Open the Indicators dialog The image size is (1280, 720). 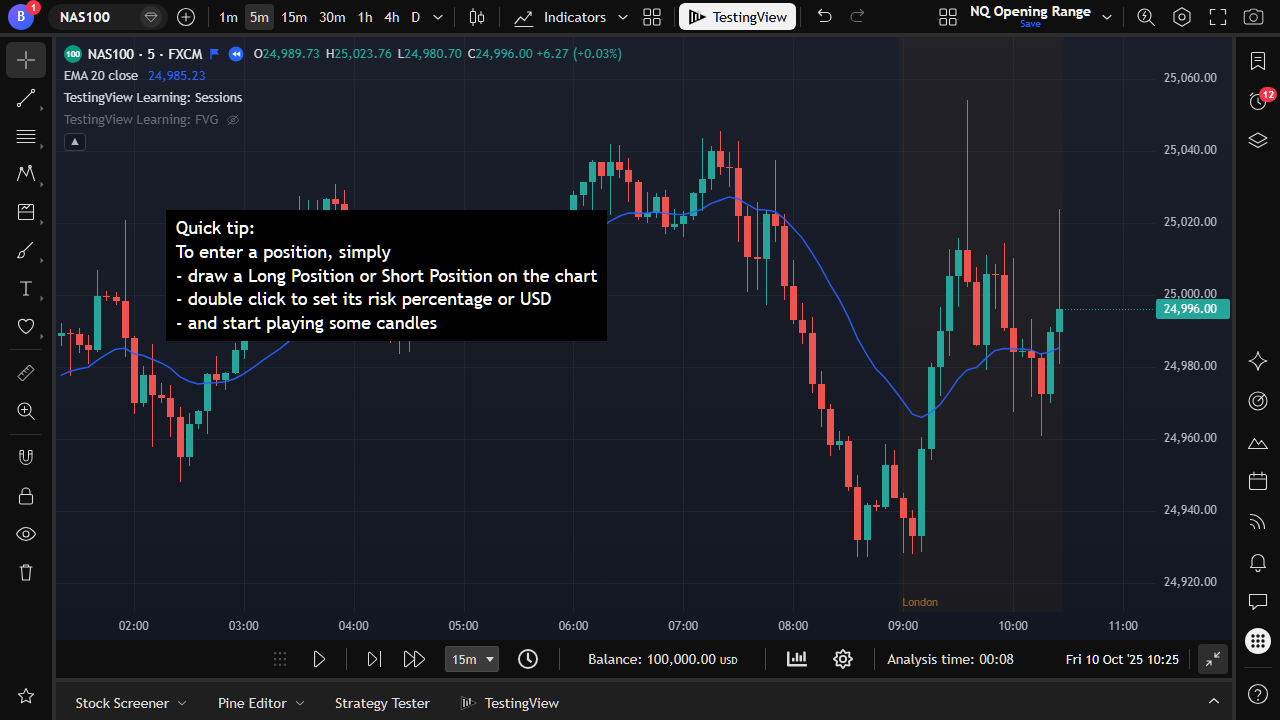[x=560, y=17]
